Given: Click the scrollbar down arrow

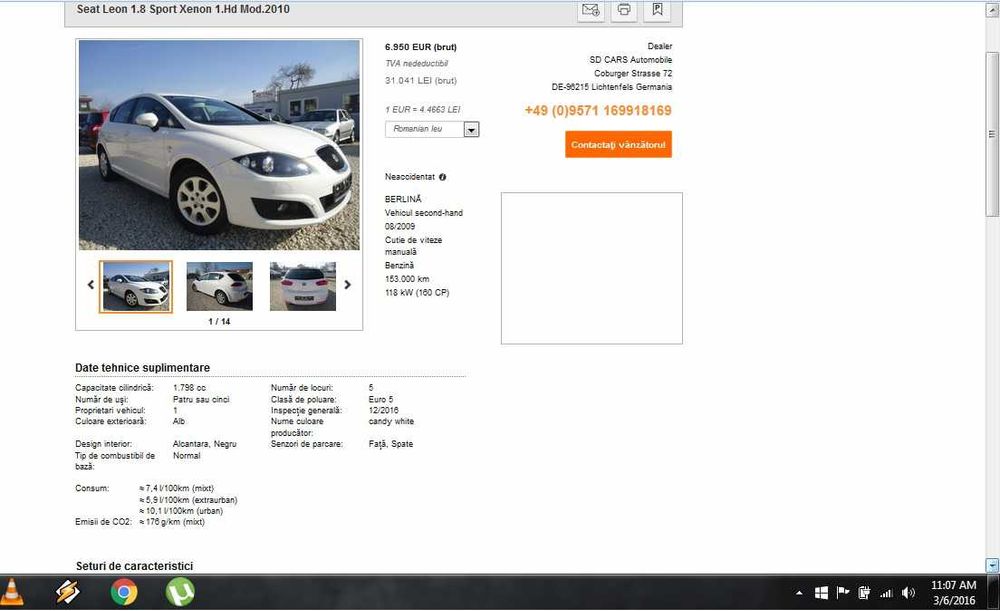Looking at the screenshot, I should [x=992, y=565].
